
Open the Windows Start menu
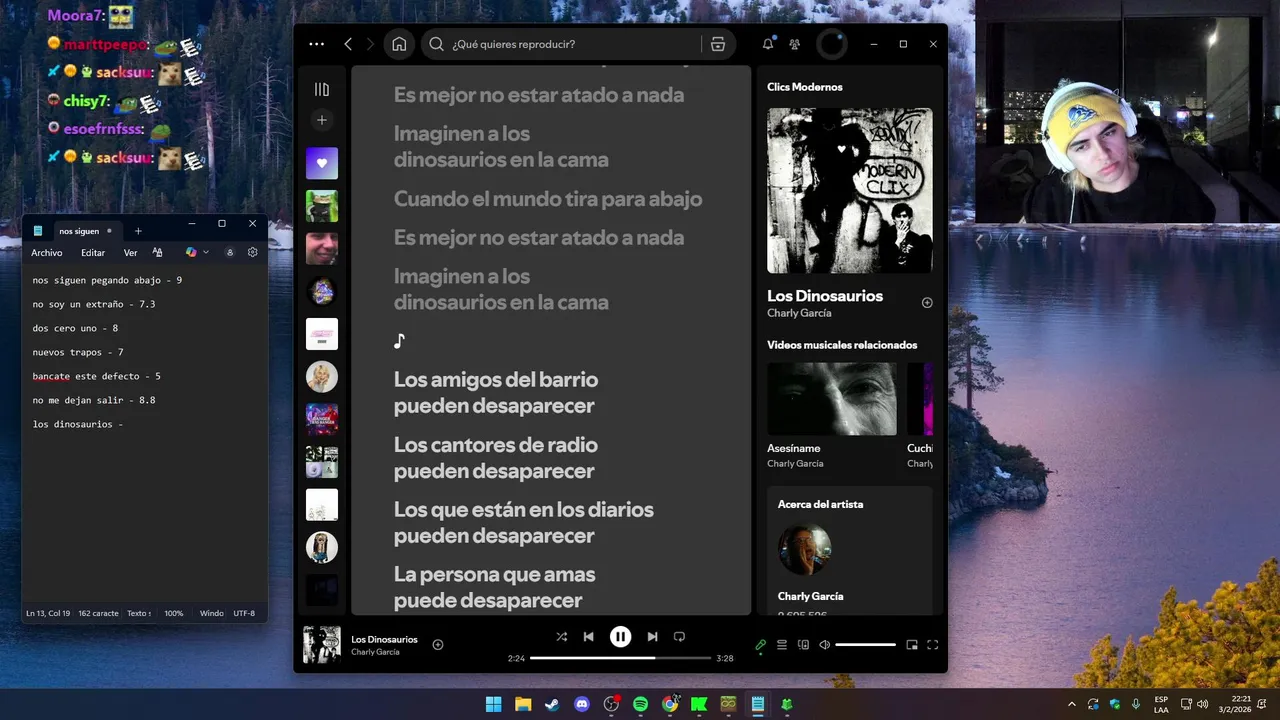493,704
